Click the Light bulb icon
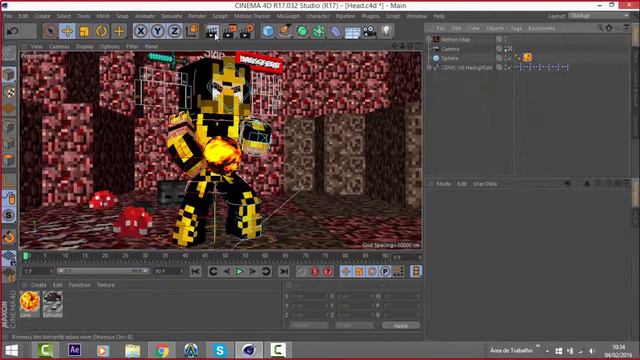Screen dimensions: 640x360 tap(386, 31)
